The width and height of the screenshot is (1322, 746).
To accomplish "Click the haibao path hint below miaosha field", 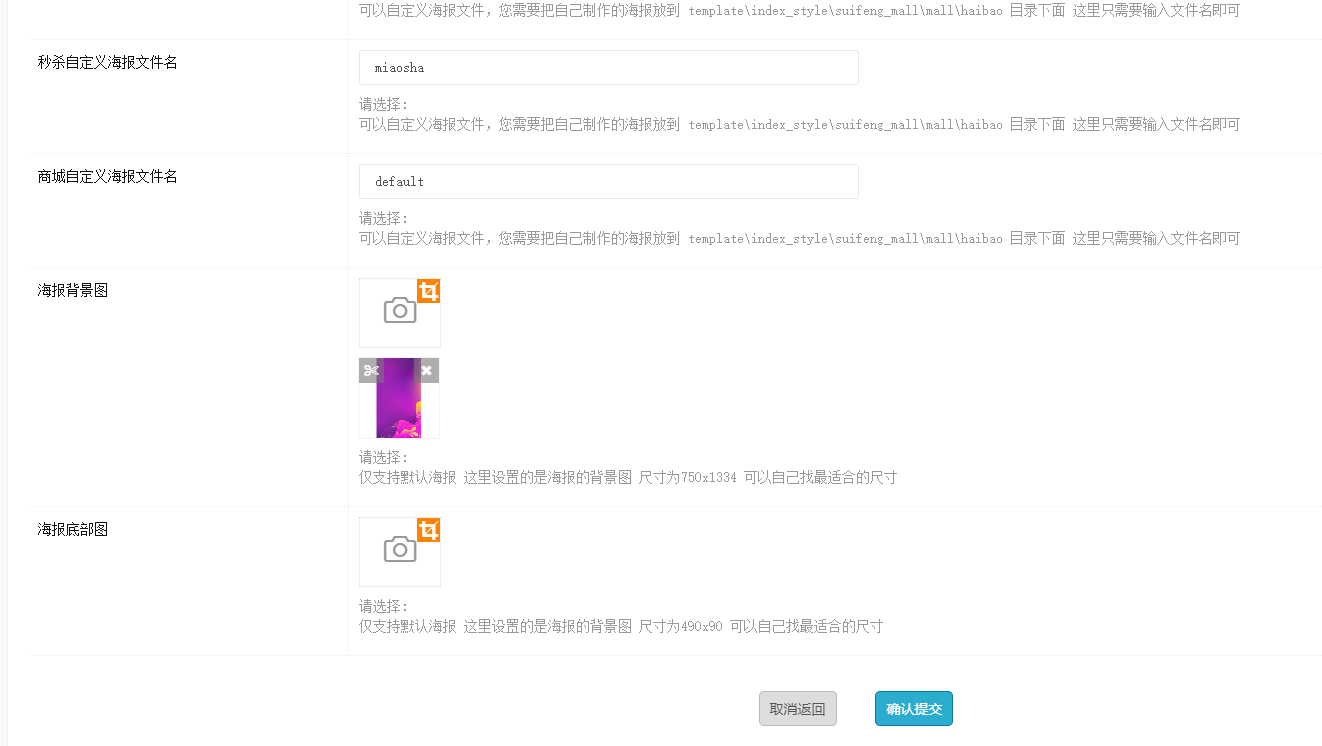I will coord(799,125).
